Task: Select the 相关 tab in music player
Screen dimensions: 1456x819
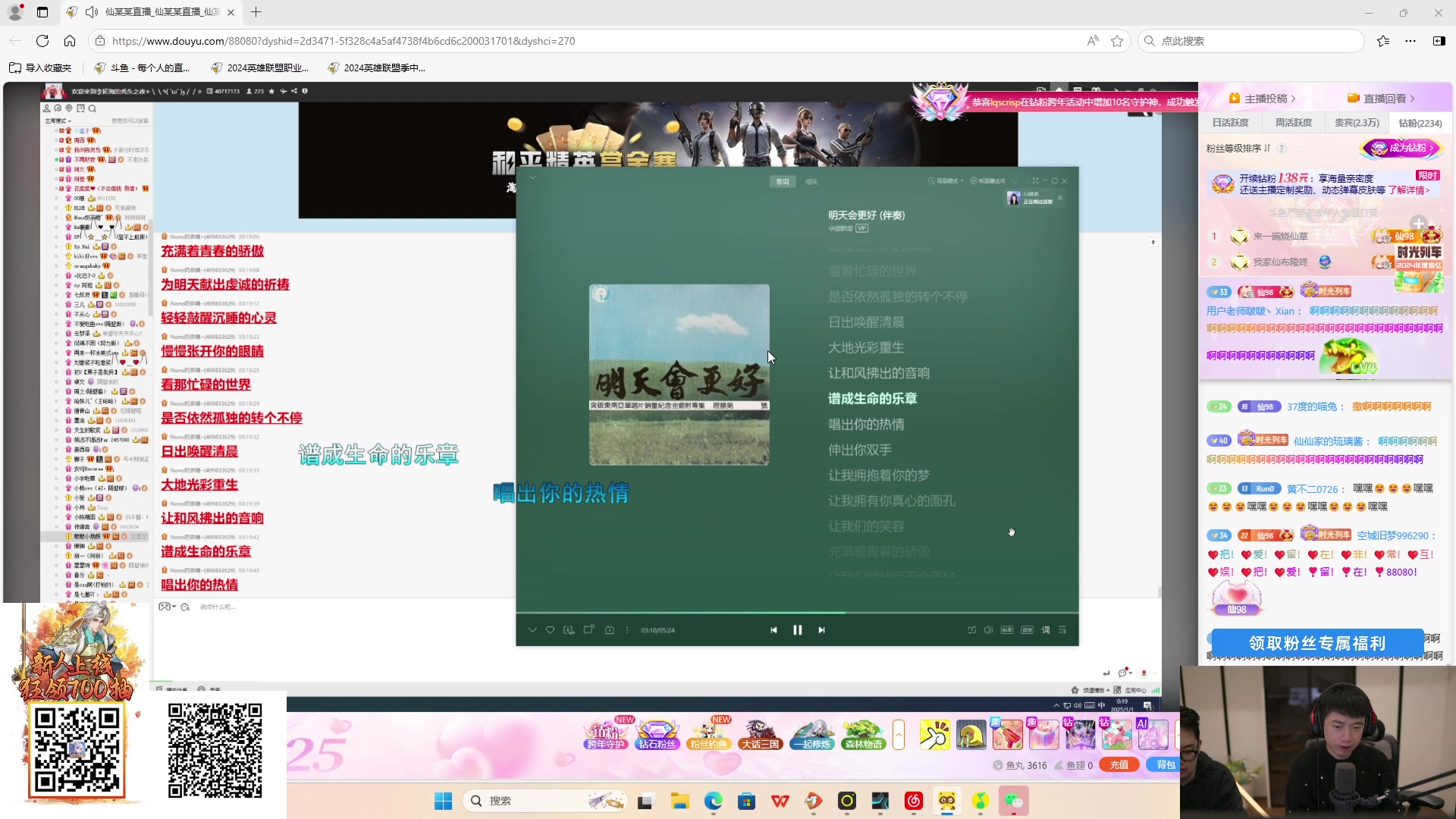Action: (811, 181)
